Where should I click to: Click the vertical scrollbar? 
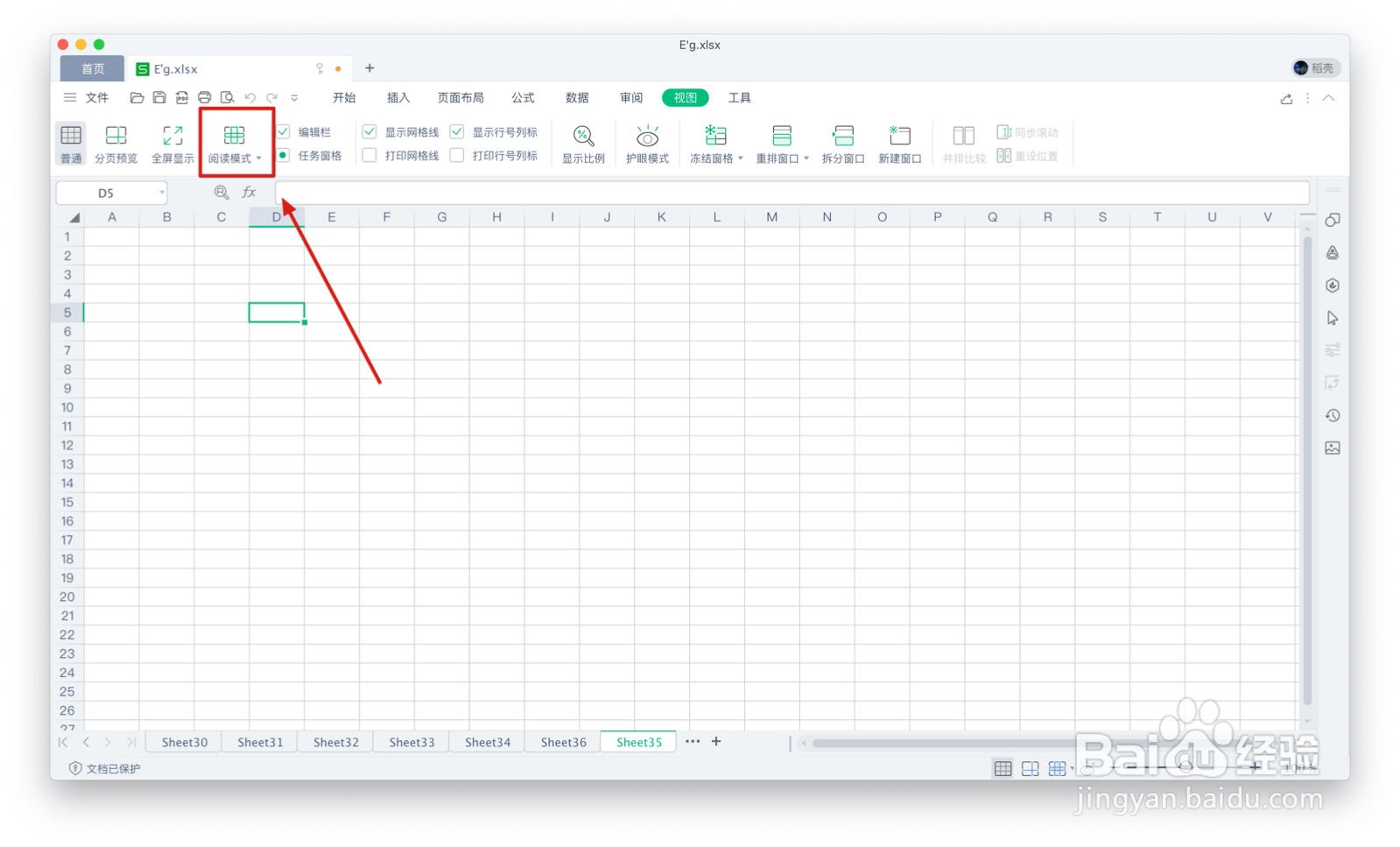pyautogui.click(x=1307, y=470)
